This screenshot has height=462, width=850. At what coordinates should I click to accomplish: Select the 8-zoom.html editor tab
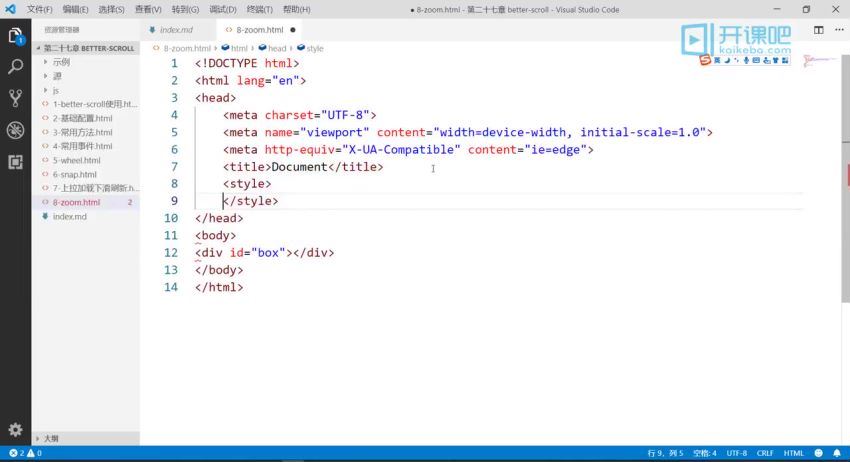click(260, 30)
